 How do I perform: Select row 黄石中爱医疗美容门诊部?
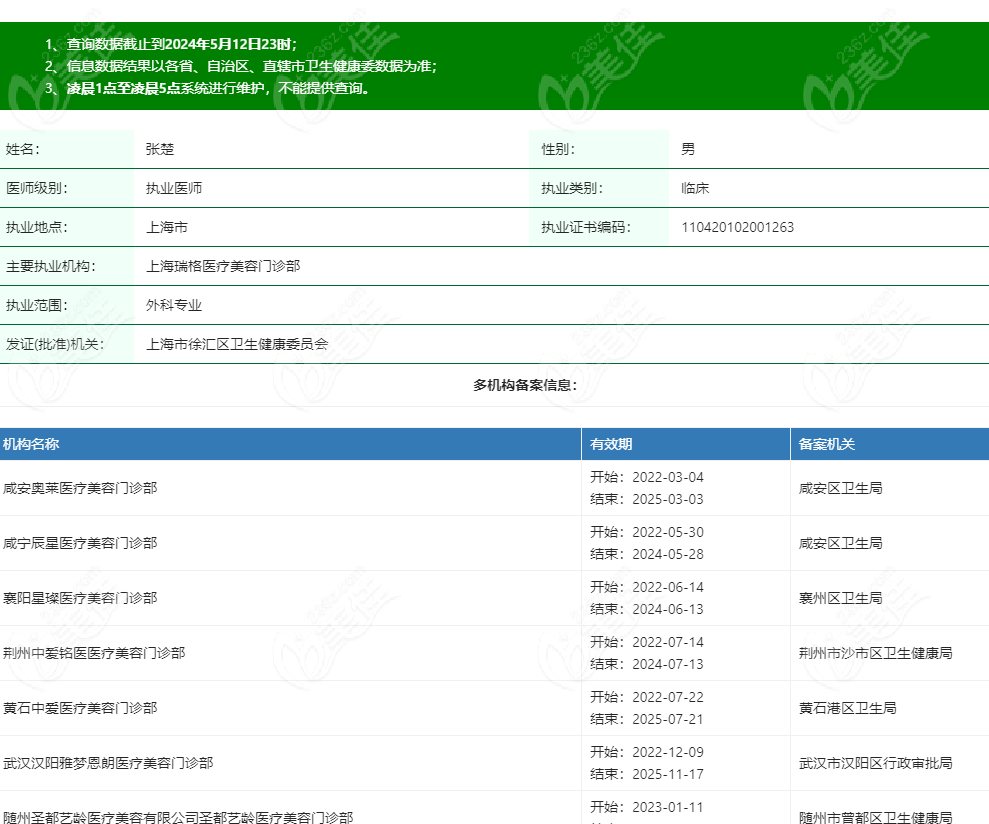(494, 708)
